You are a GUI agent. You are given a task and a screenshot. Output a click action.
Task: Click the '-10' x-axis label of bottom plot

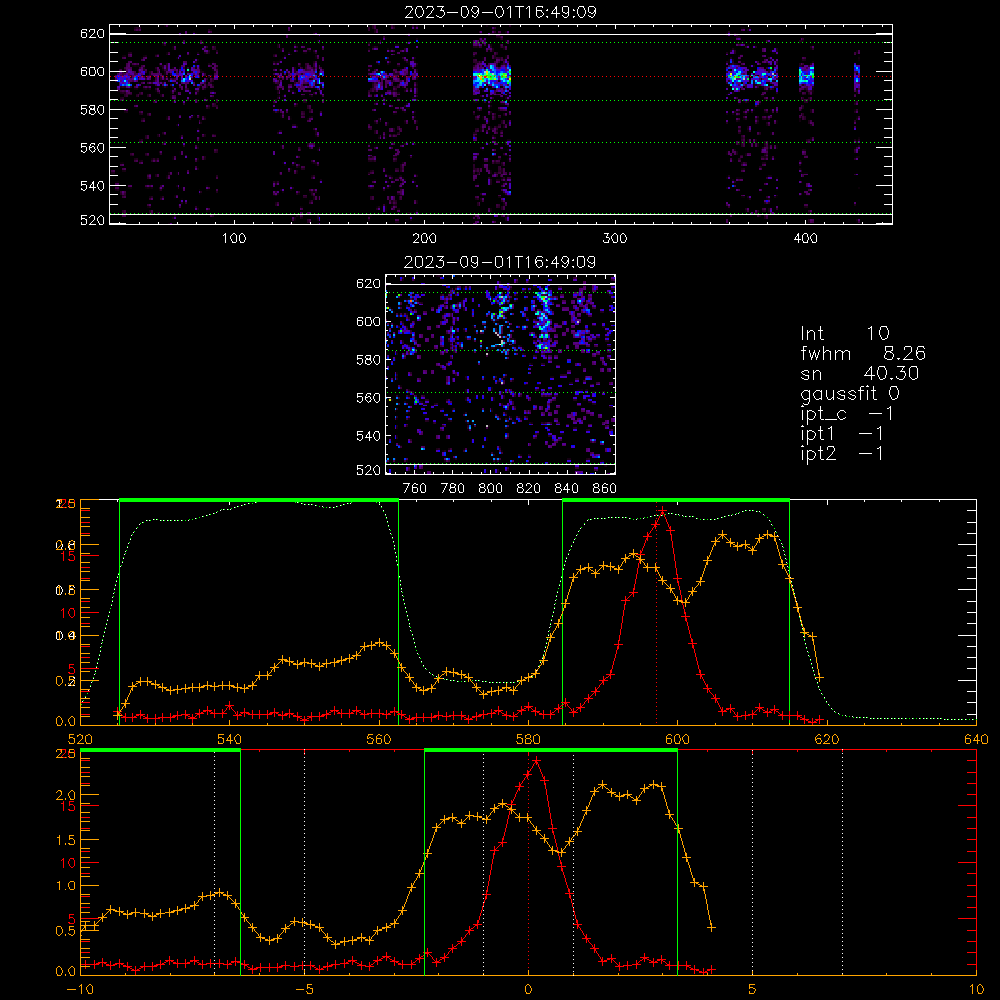tap(80, 990)
